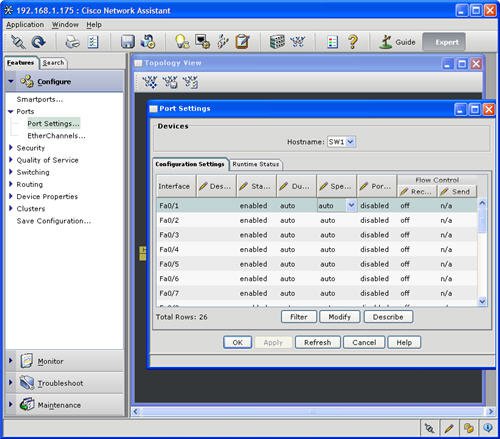Switch to Expert mode

click(444, 42)
